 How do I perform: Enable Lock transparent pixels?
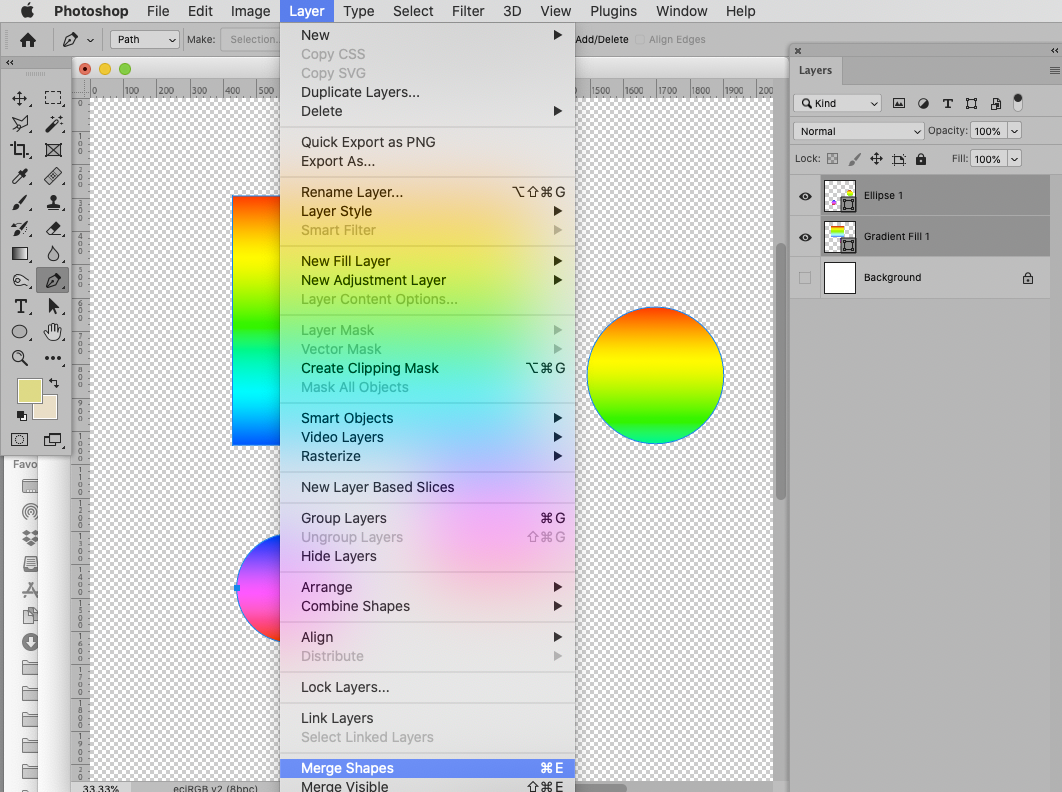[x=831, y=159]
